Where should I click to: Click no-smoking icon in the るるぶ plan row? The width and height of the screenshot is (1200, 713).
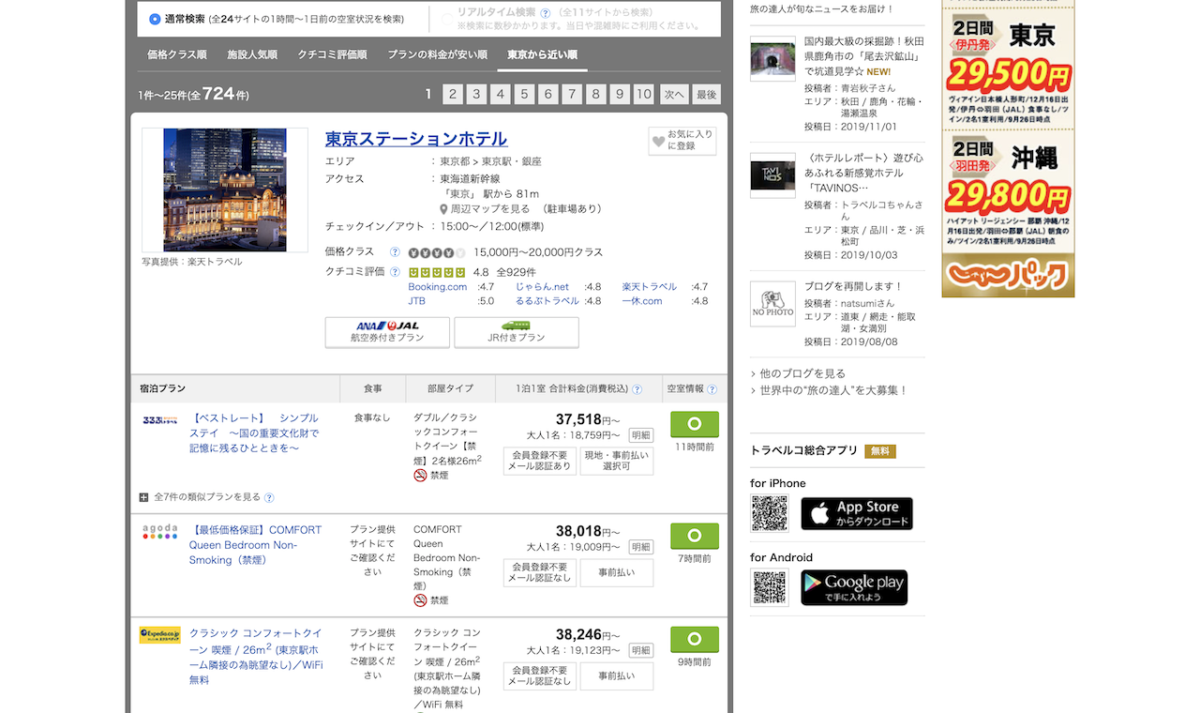[420, 475]
